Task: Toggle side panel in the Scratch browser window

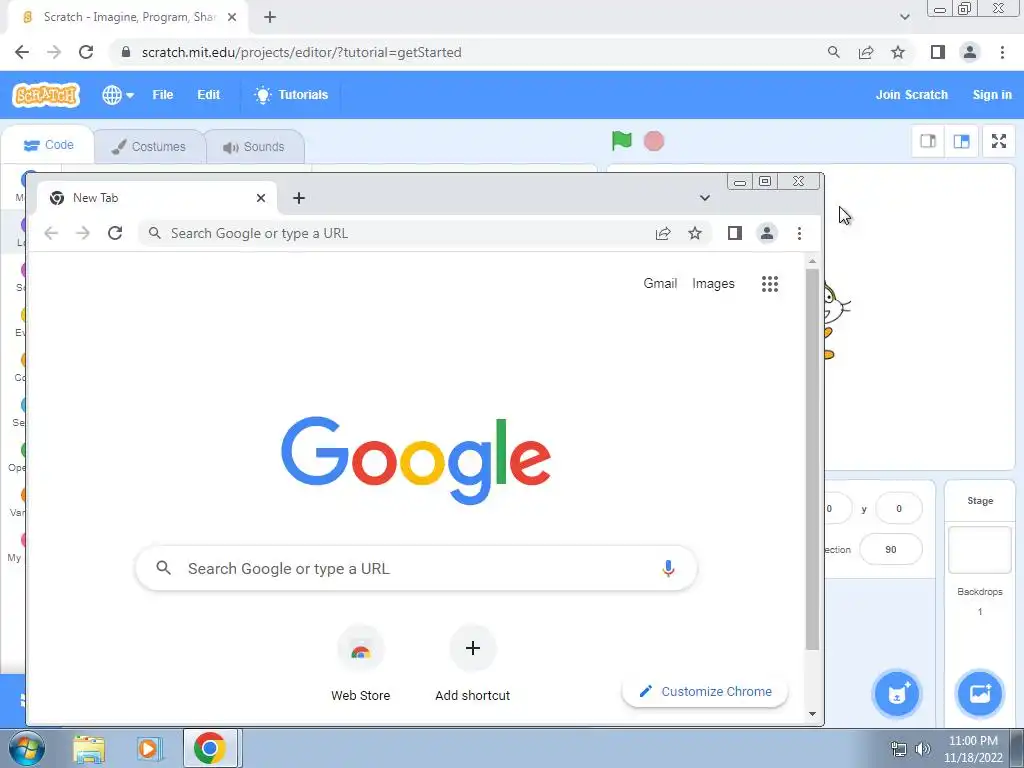Action: (x=938, y=52)
